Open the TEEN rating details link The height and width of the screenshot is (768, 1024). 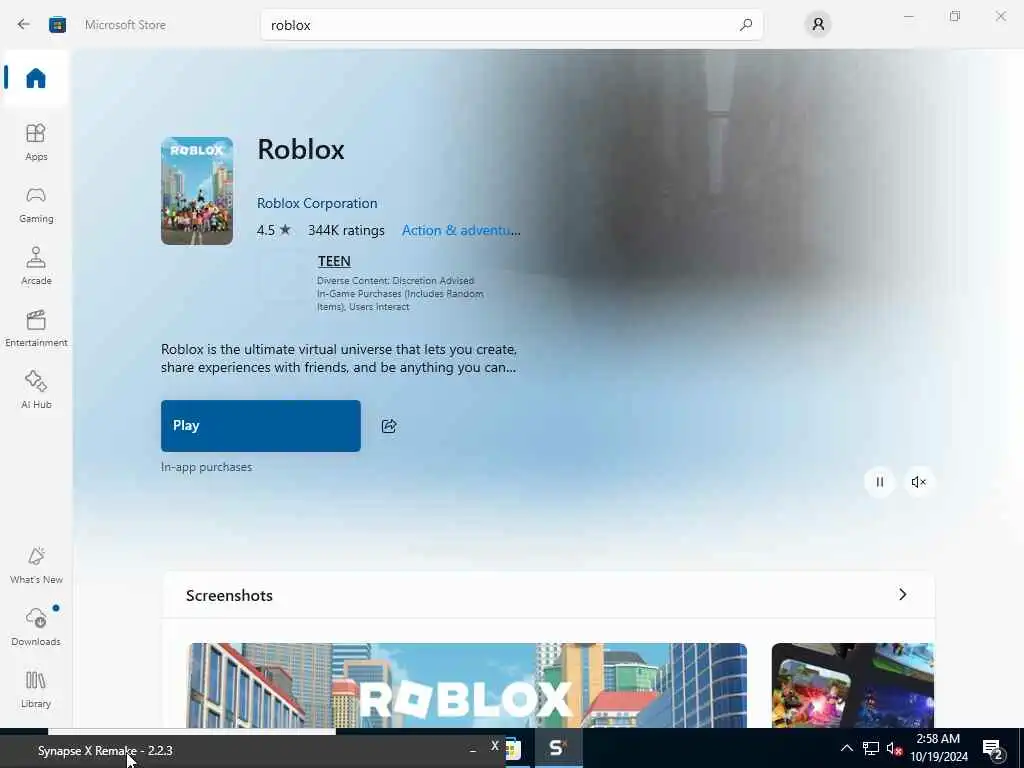click(x=334, y=261)
